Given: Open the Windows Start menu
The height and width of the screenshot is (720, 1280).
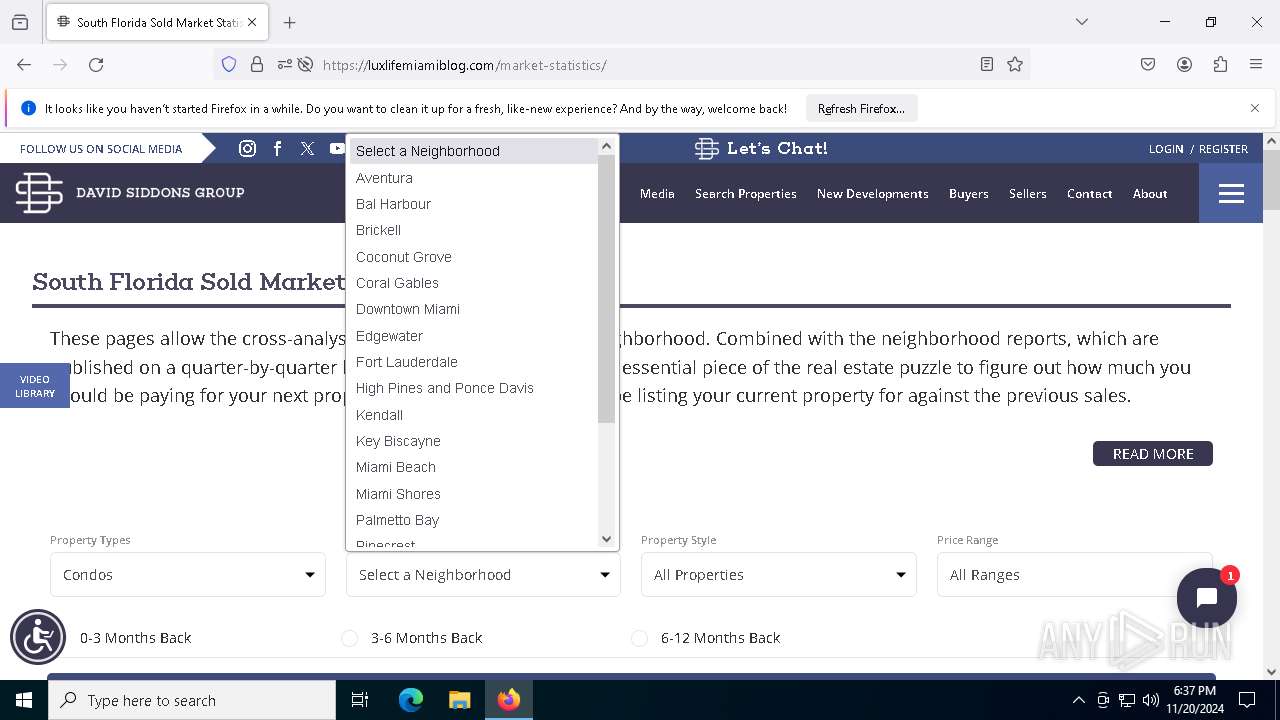Looking at the screenshot, I should pos(24,700).
